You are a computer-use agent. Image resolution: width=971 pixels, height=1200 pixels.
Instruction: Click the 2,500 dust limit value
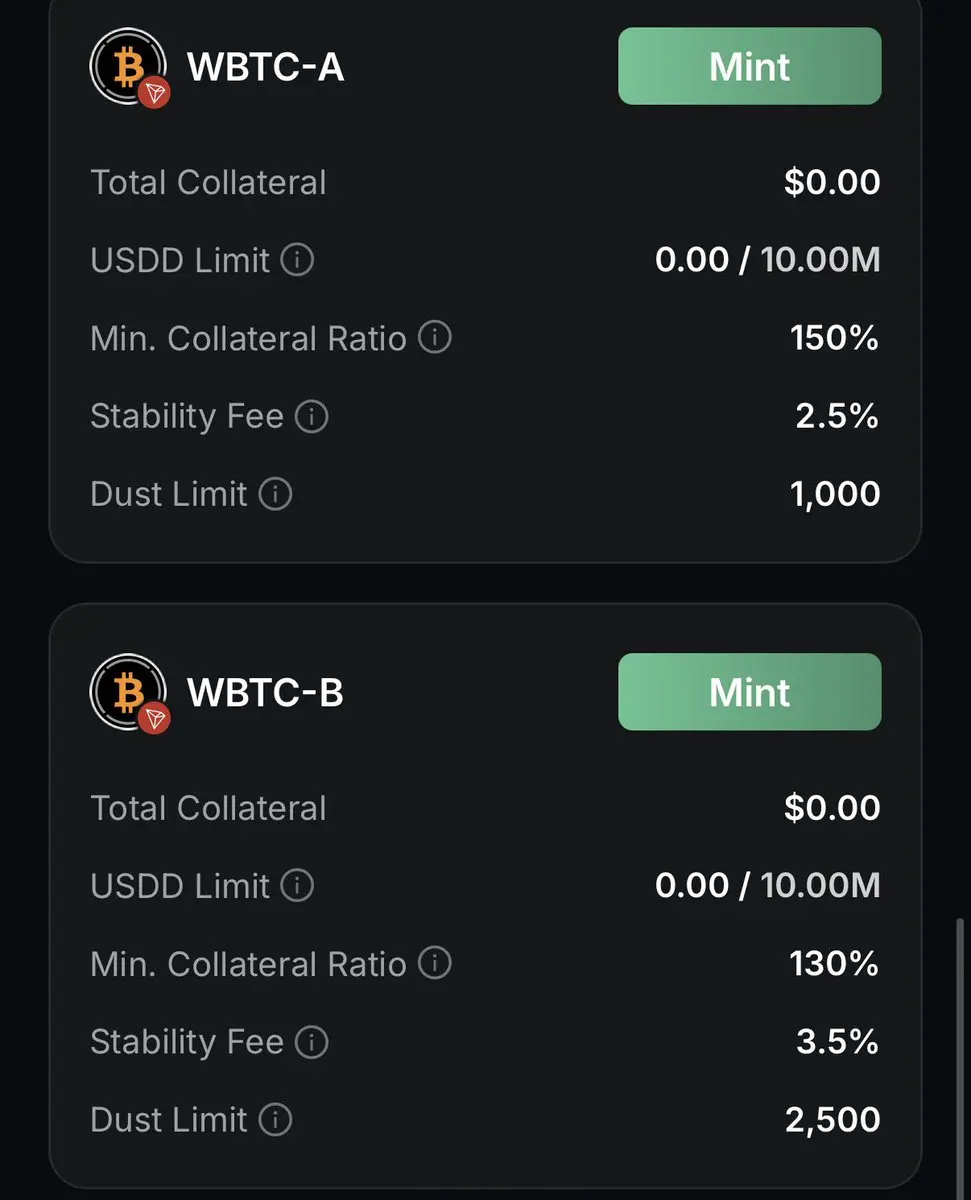click(832, 1120)
